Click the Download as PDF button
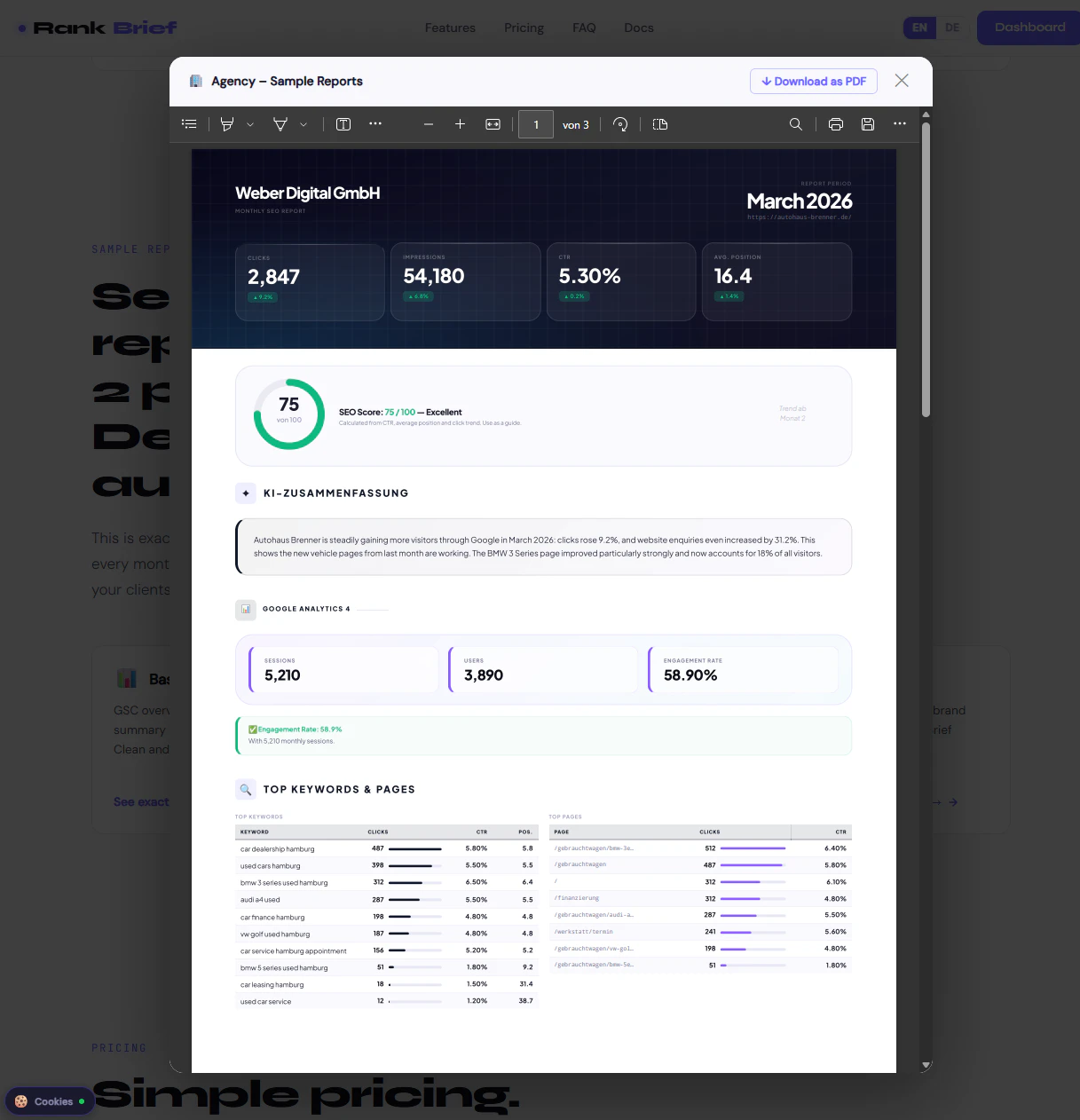 click(x=814, y=81)
